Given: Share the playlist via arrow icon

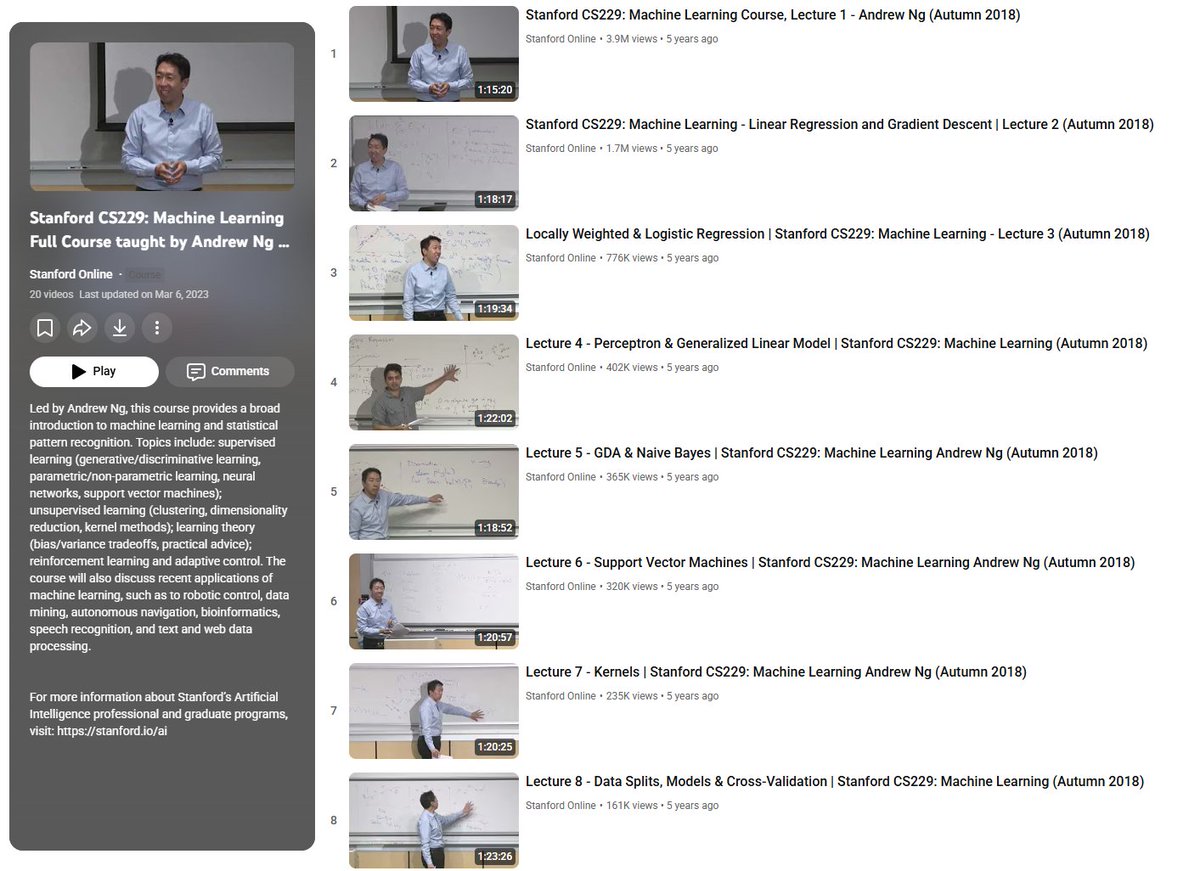Looking at the screenshot, I should coord(82,327).
